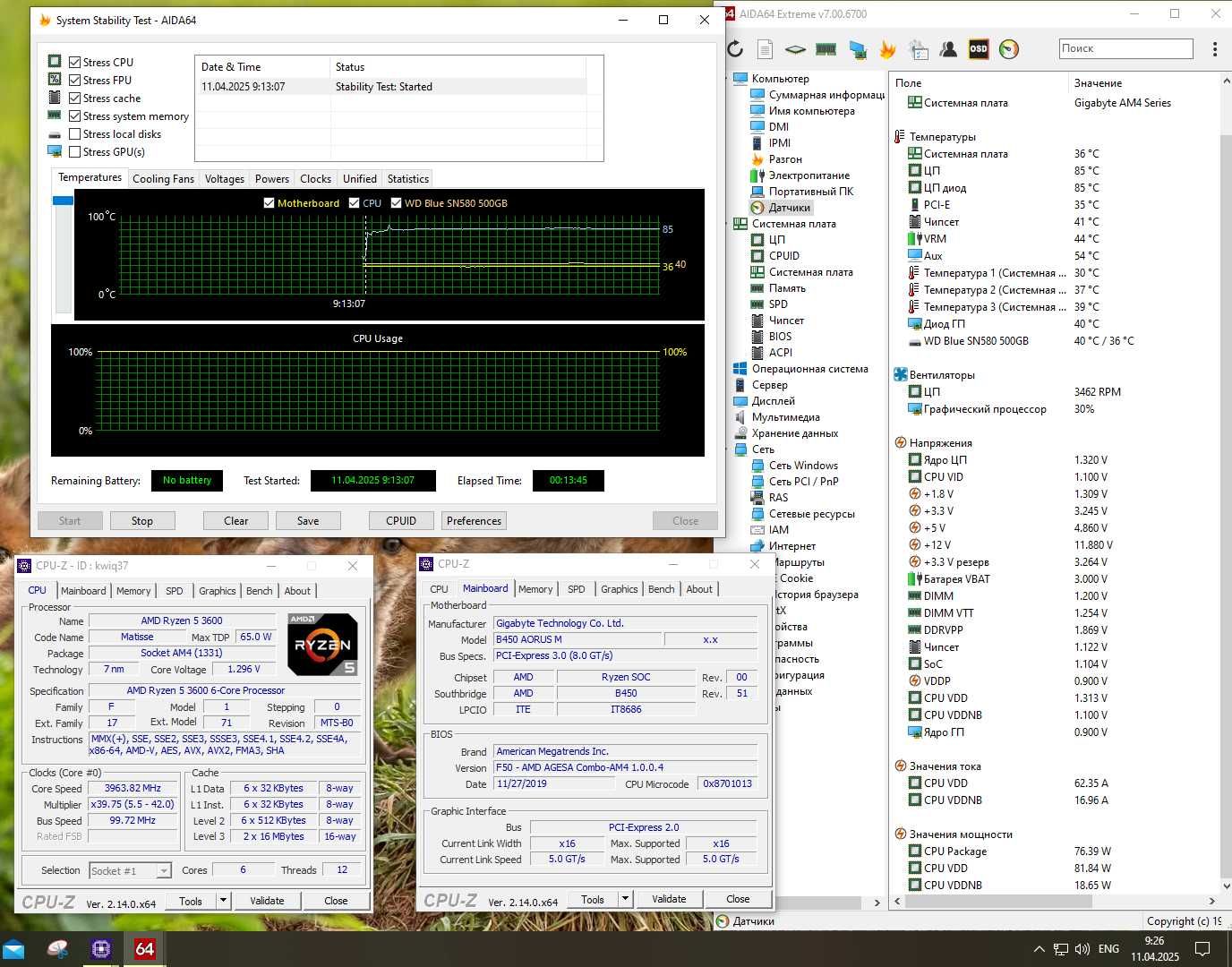This screenshot has height=967, width=1232.
Task: Collapse the Системная плата tree node
Action: pos(726,224)
